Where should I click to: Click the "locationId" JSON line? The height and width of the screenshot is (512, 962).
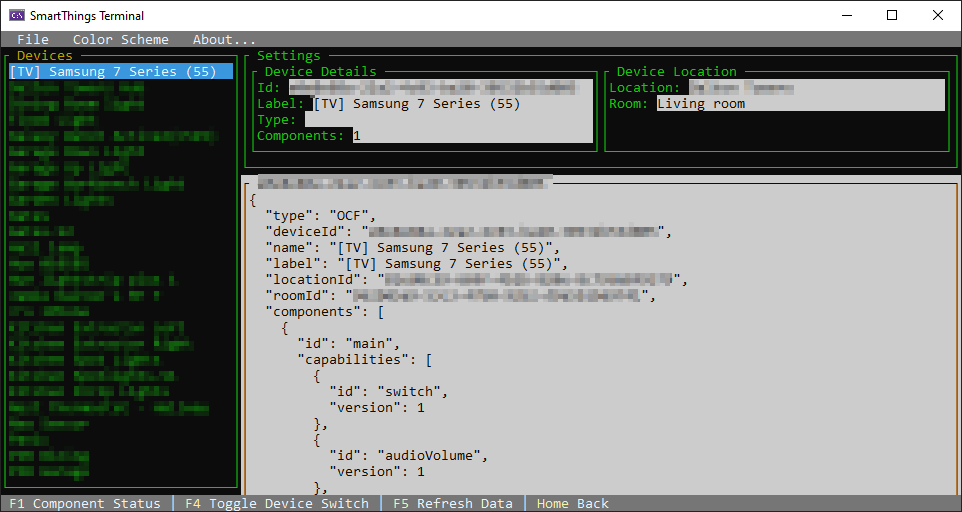477,280
